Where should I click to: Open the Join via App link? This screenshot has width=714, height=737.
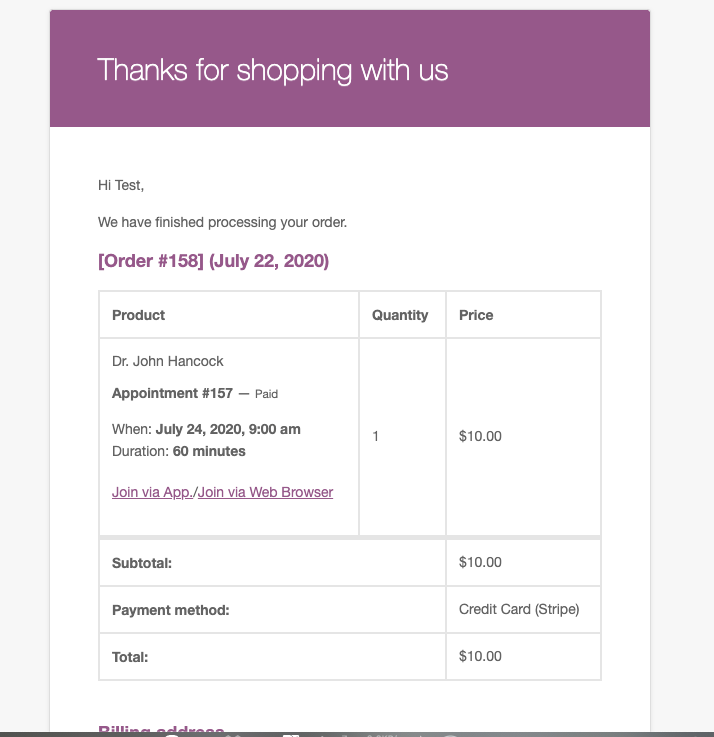(152, 492)
